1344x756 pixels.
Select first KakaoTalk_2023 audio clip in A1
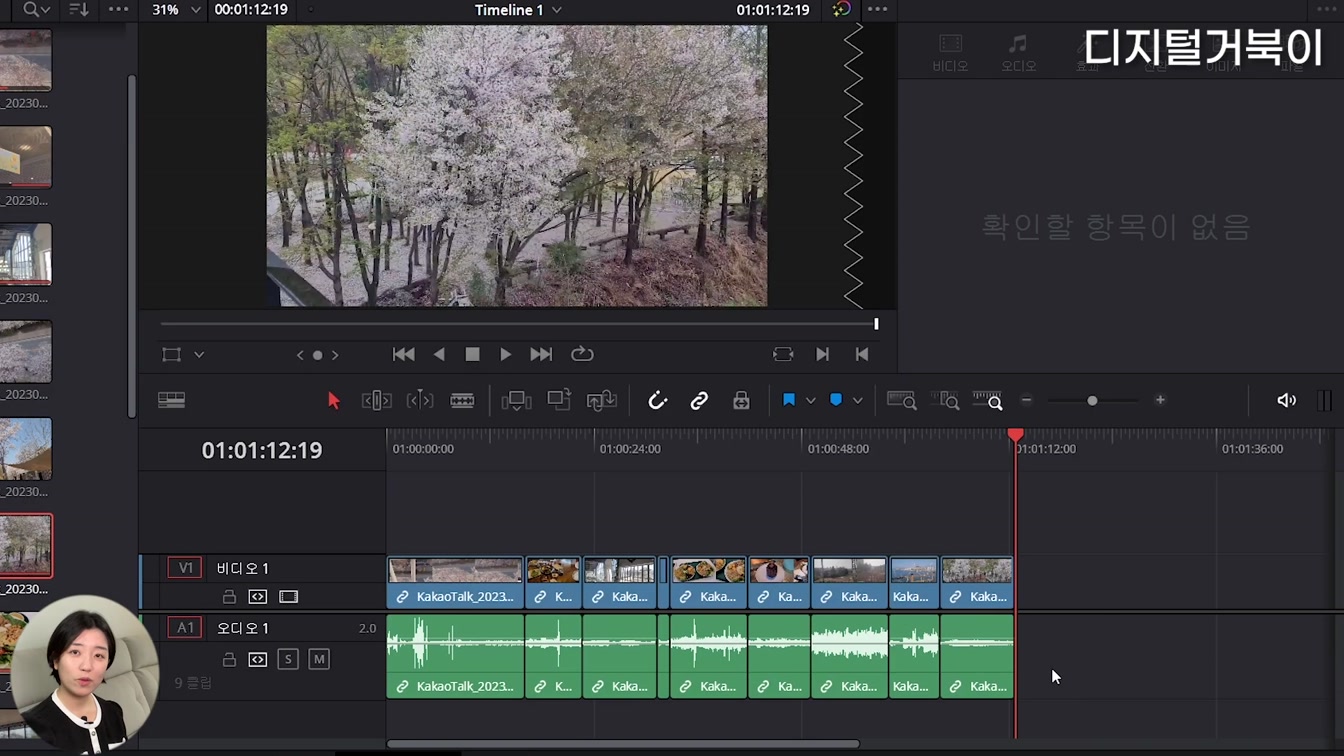point(455,656)
